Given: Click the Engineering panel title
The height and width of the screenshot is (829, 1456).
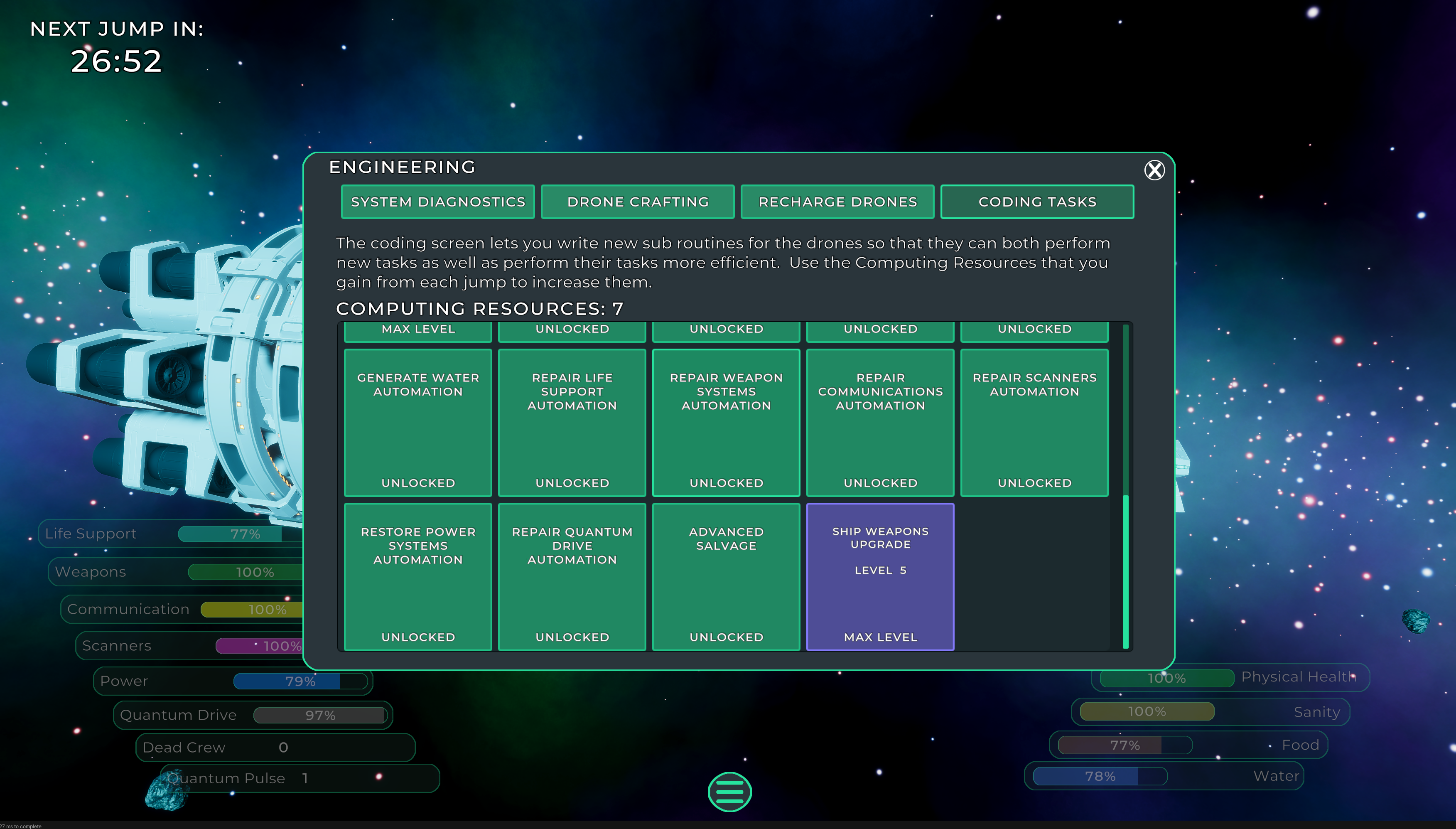Looking at the screenshot, I should pos(402,167).
